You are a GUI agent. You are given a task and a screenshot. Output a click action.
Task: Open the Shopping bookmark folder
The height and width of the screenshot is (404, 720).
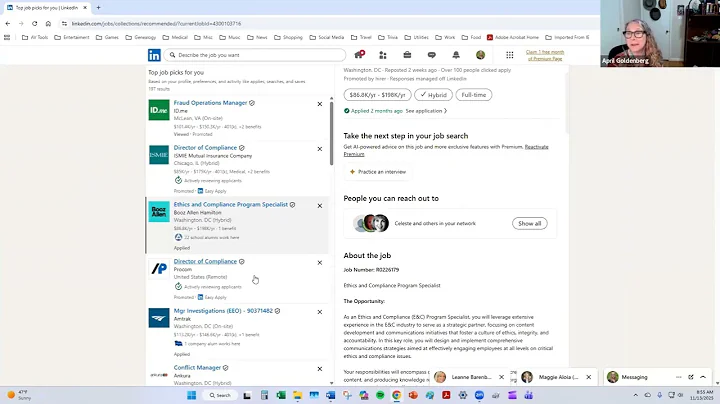point(288,38)
